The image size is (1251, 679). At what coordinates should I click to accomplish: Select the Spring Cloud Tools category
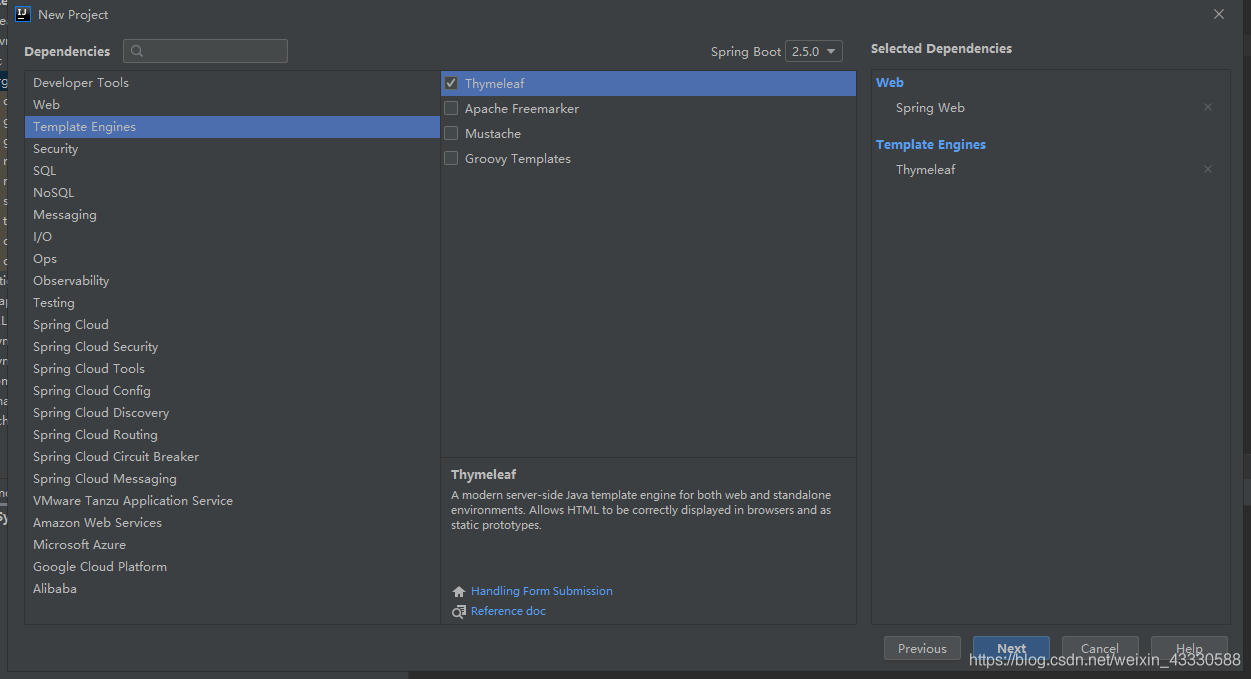232,369
